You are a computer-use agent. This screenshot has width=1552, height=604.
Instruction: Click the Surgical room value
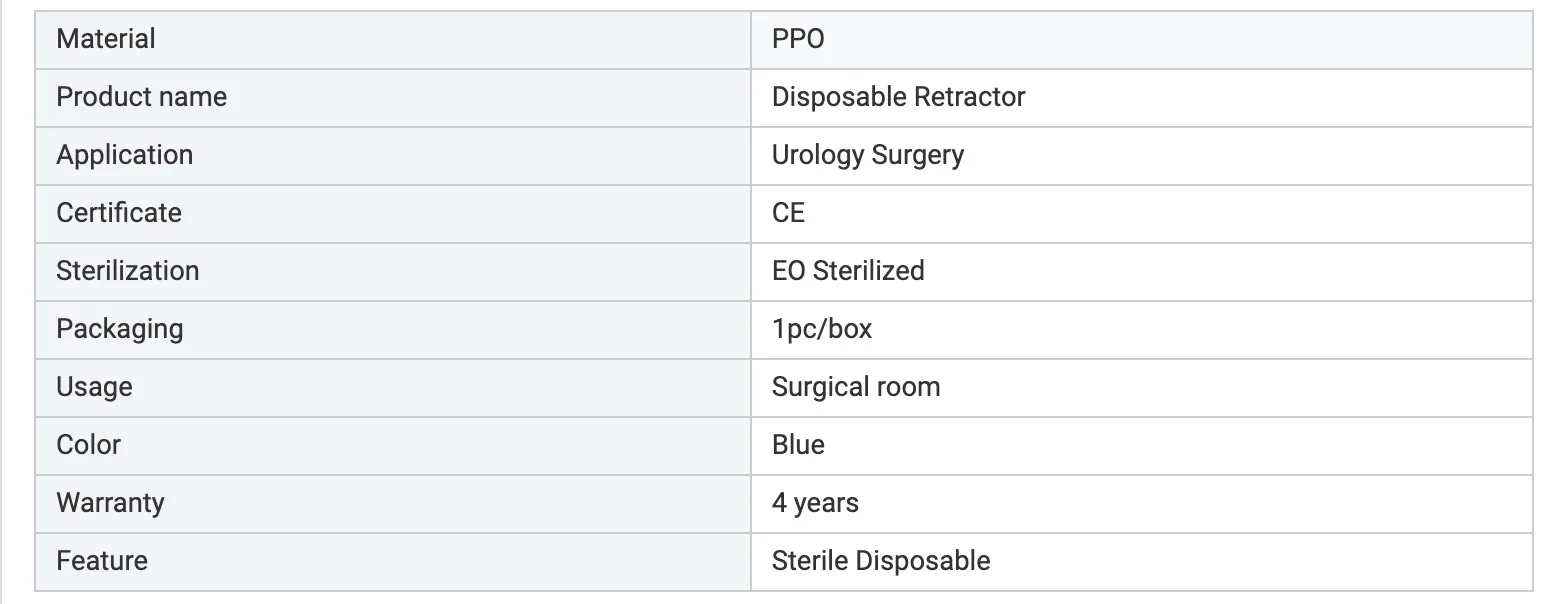pos(855,387)
